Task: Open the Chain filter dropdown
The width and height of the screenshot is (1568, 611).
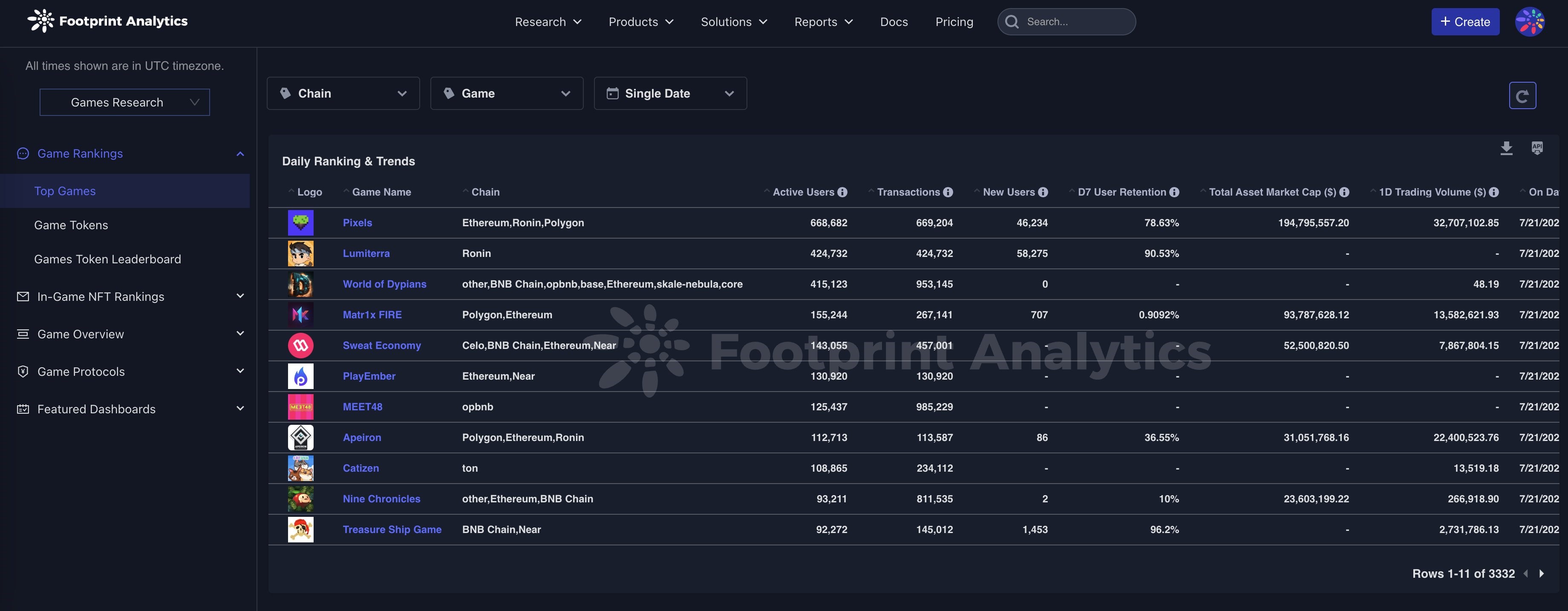Action: (343, 93)
